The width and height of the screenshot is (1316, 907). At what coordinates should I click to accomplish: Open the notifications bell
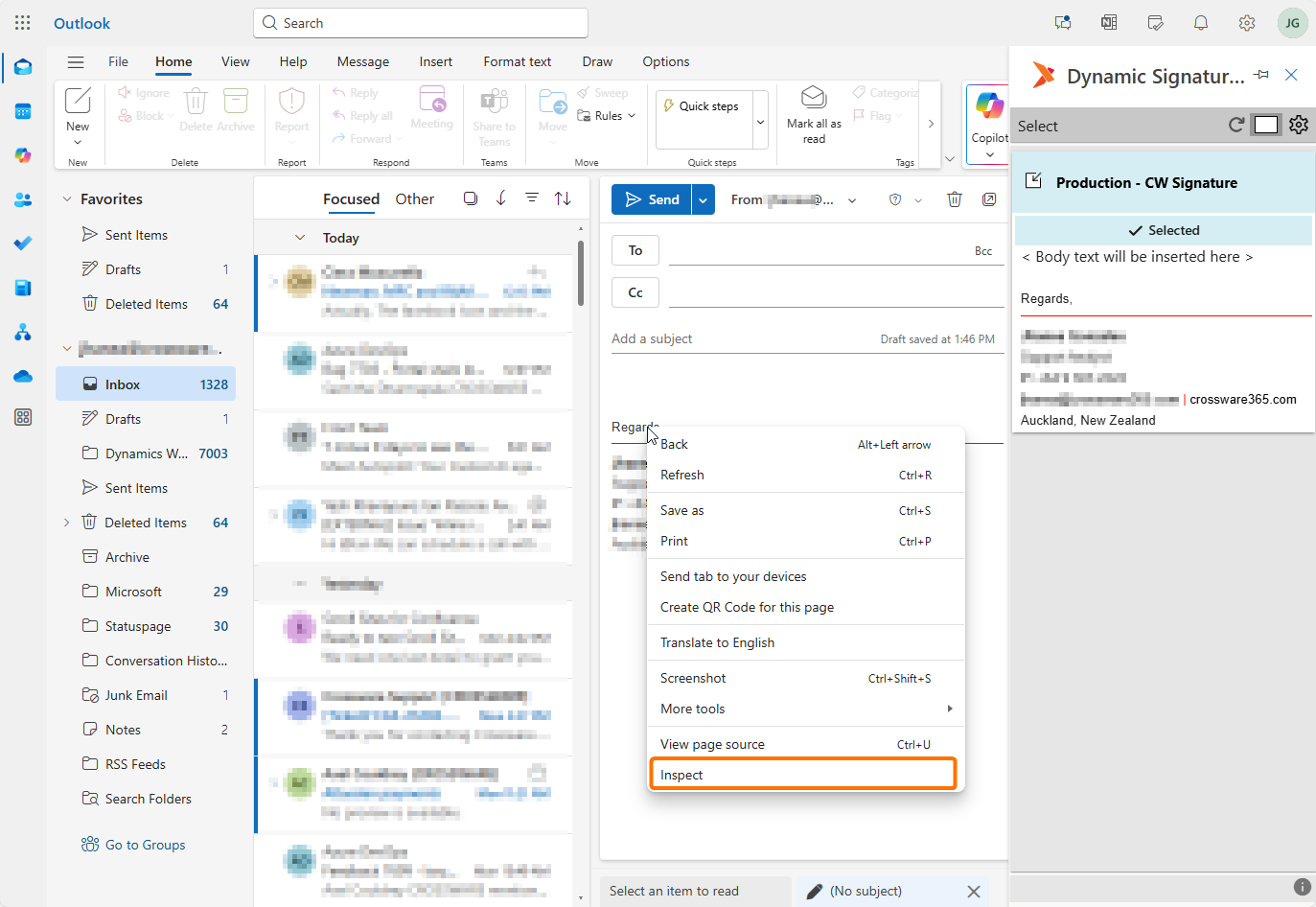pyautogui.click(x=1200, y=23)
